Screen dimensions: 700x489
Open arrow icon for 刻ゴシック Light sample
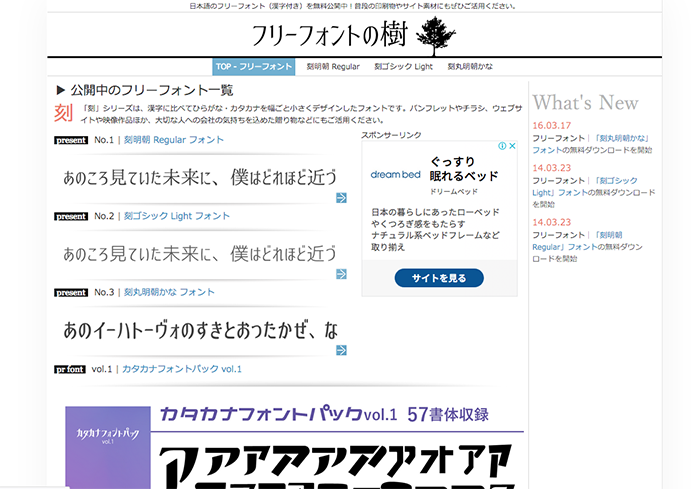341,274
